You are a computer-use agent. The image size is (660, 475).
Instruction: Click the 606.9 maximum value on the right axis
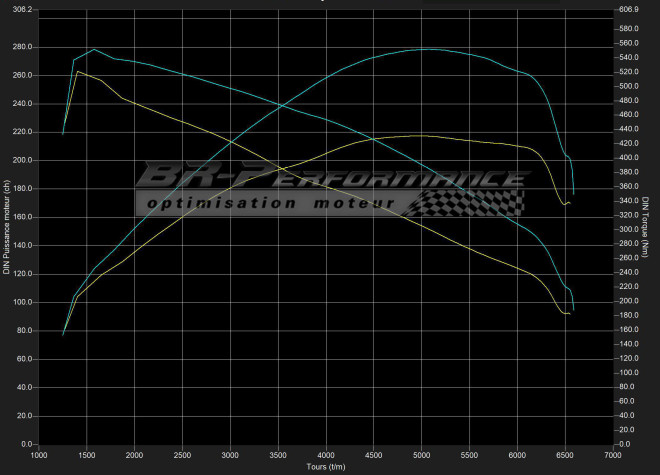tap(629, 9)
